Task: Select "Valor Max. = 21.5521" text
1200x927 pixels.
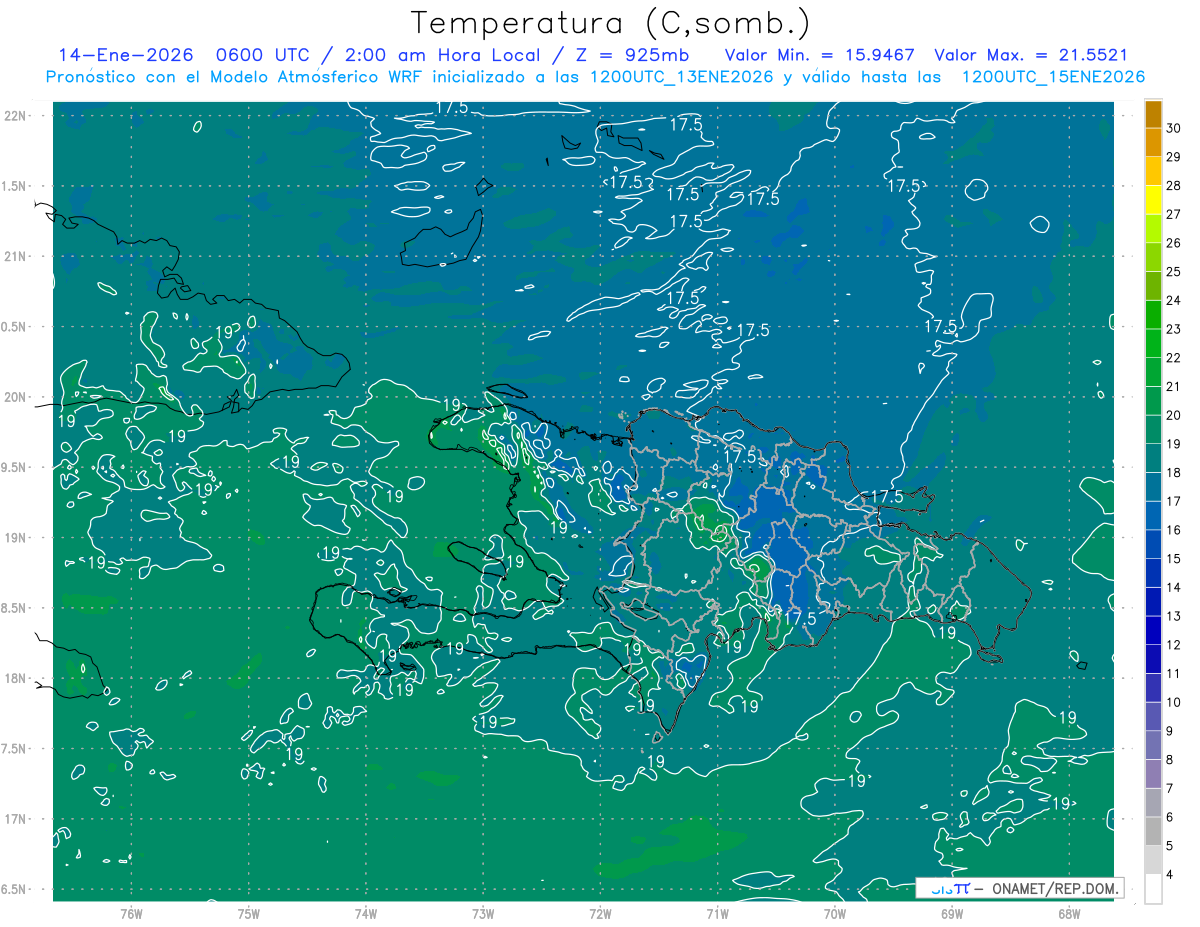Action: tap(1031, 55)
